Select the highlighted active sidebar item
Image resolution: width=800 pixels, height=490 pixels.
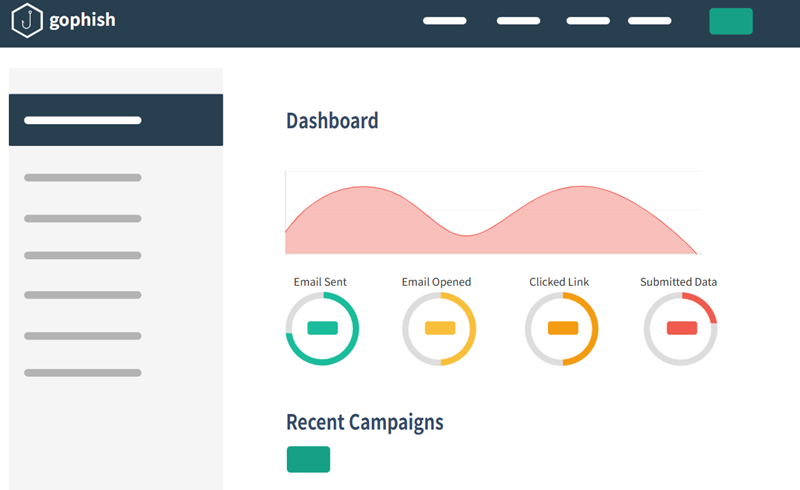pyautogui.click(x=115, y=120)
